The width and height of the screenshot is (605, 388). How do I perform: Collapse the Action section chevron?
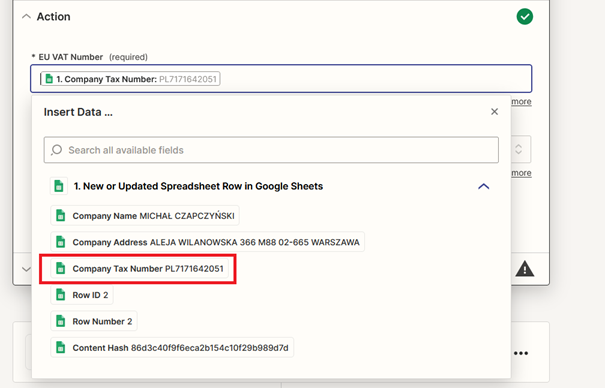[x=26, y=17]
